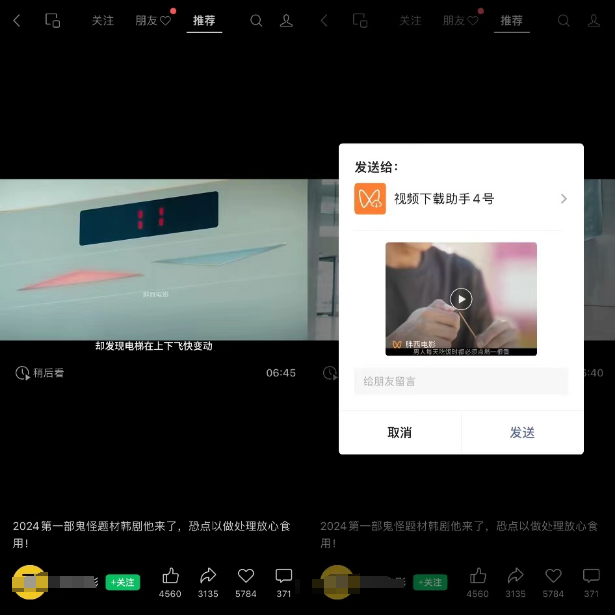615x615 pixels.
Task: Open the profile icon on left screen
Action: point(286,20)
